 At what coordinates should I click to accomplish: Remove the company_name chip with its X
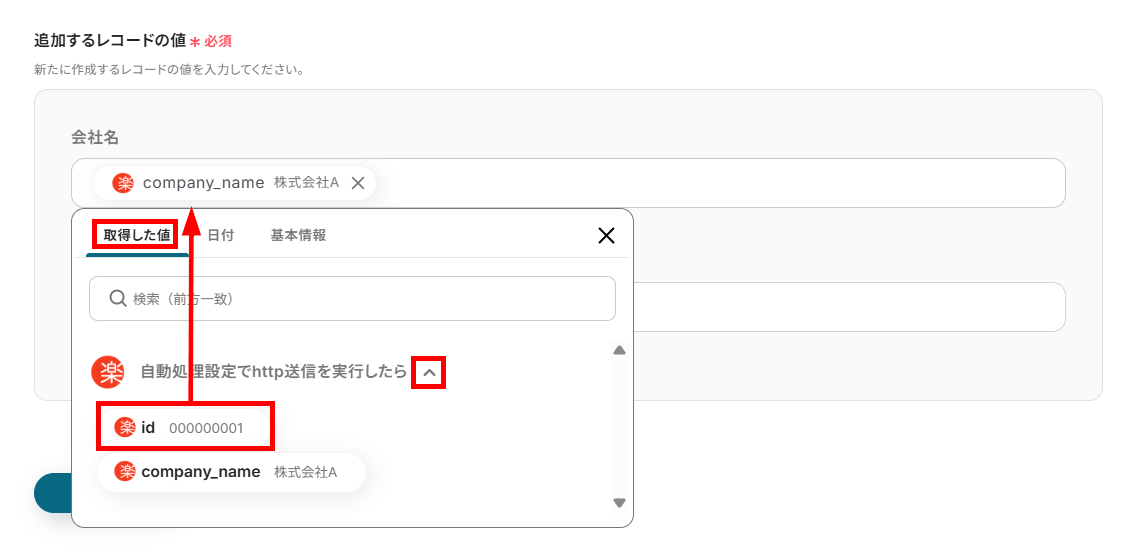pos(357,183)
